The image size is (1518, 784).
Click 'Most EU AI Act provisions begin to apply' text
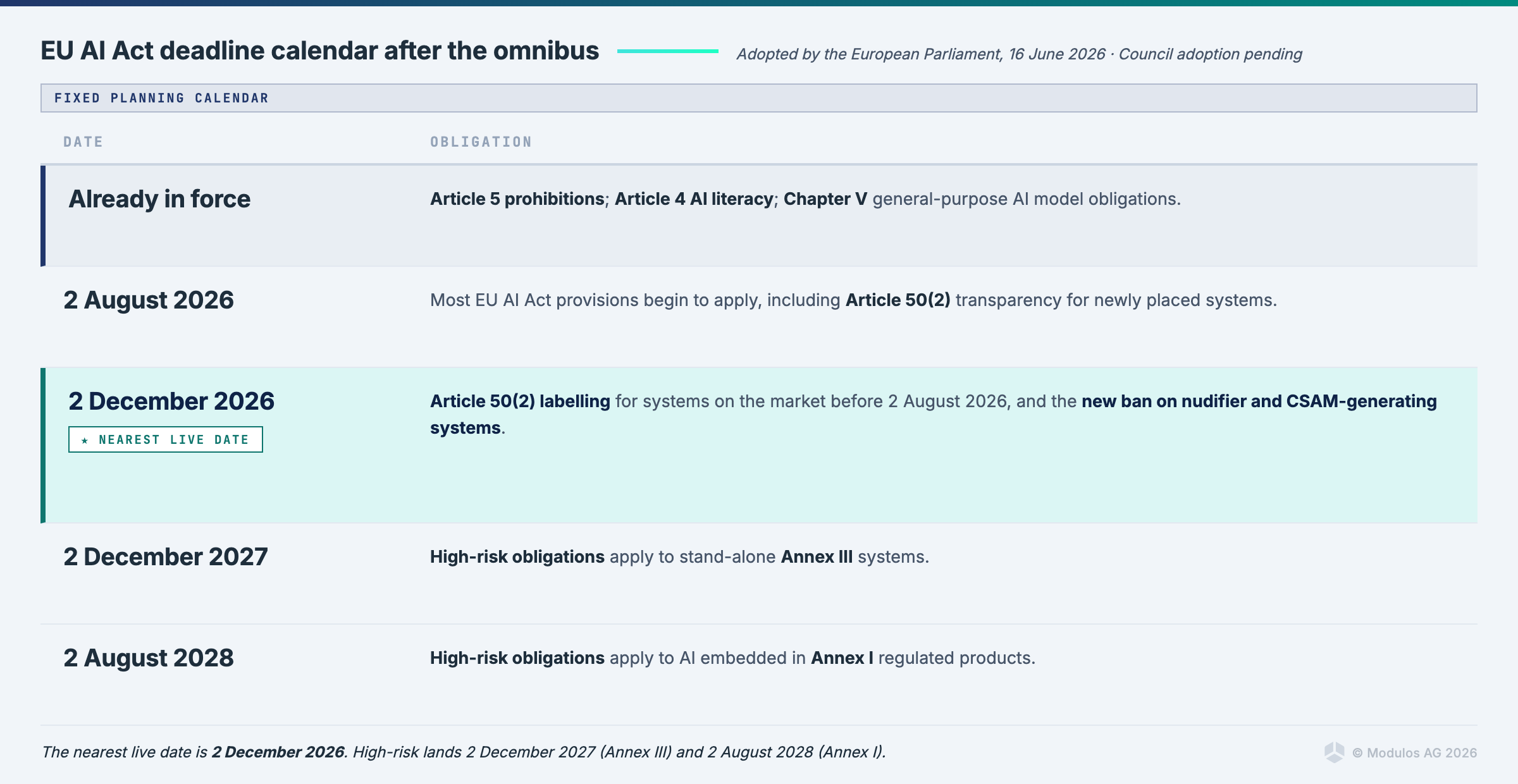tap(595, 300)
